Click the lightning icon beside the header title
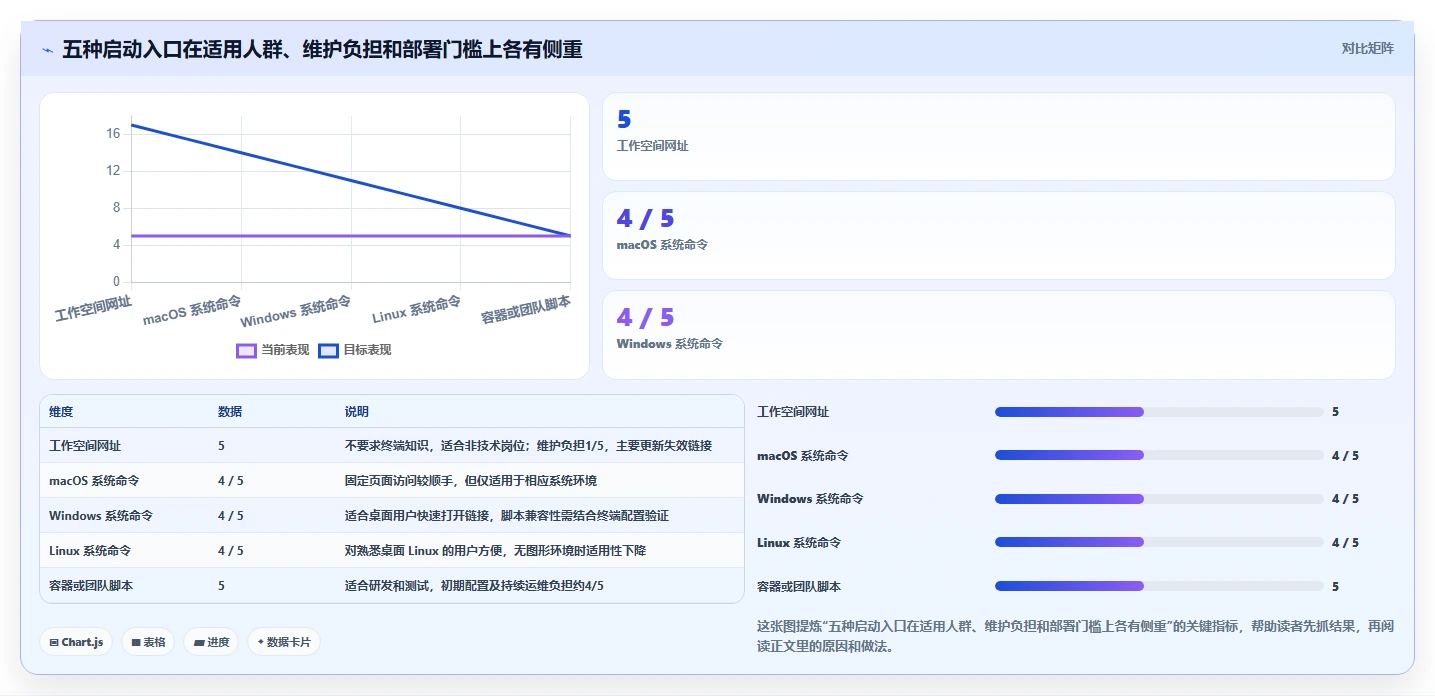Screen dimensions: 1435x696 click(47, 49)
